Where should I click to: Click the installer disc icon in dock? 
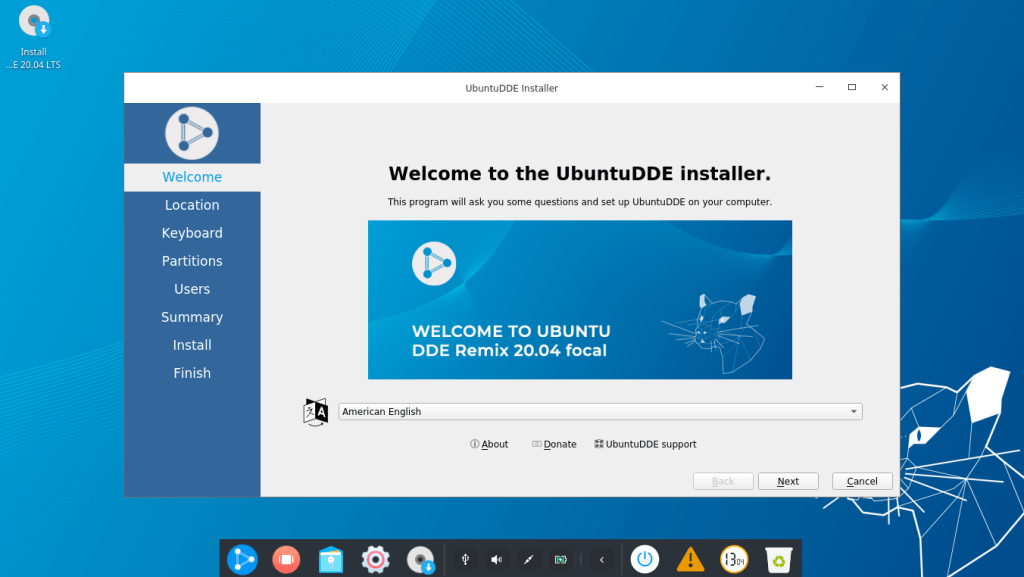pos(420,559)
